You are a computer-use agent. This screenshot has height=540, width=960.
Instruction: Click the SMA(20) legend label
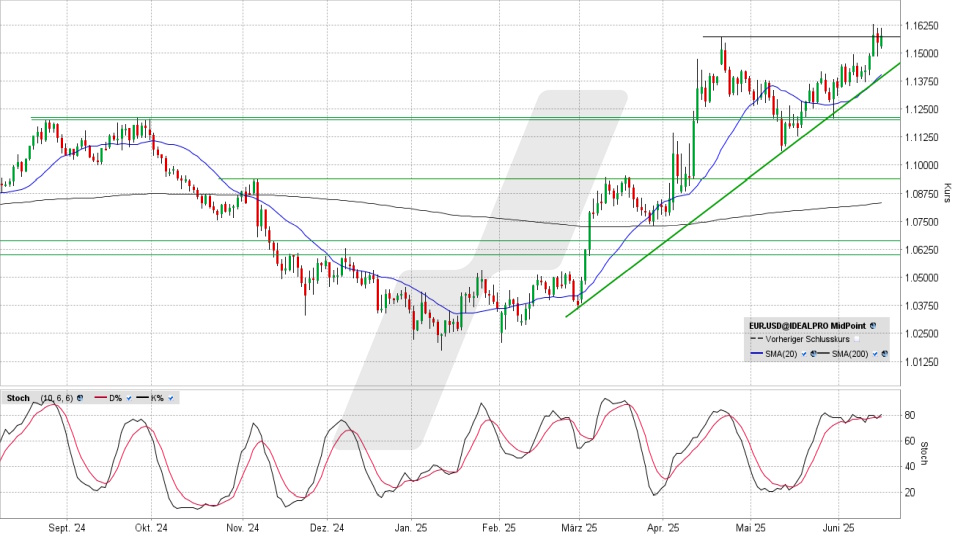point(781,354)
